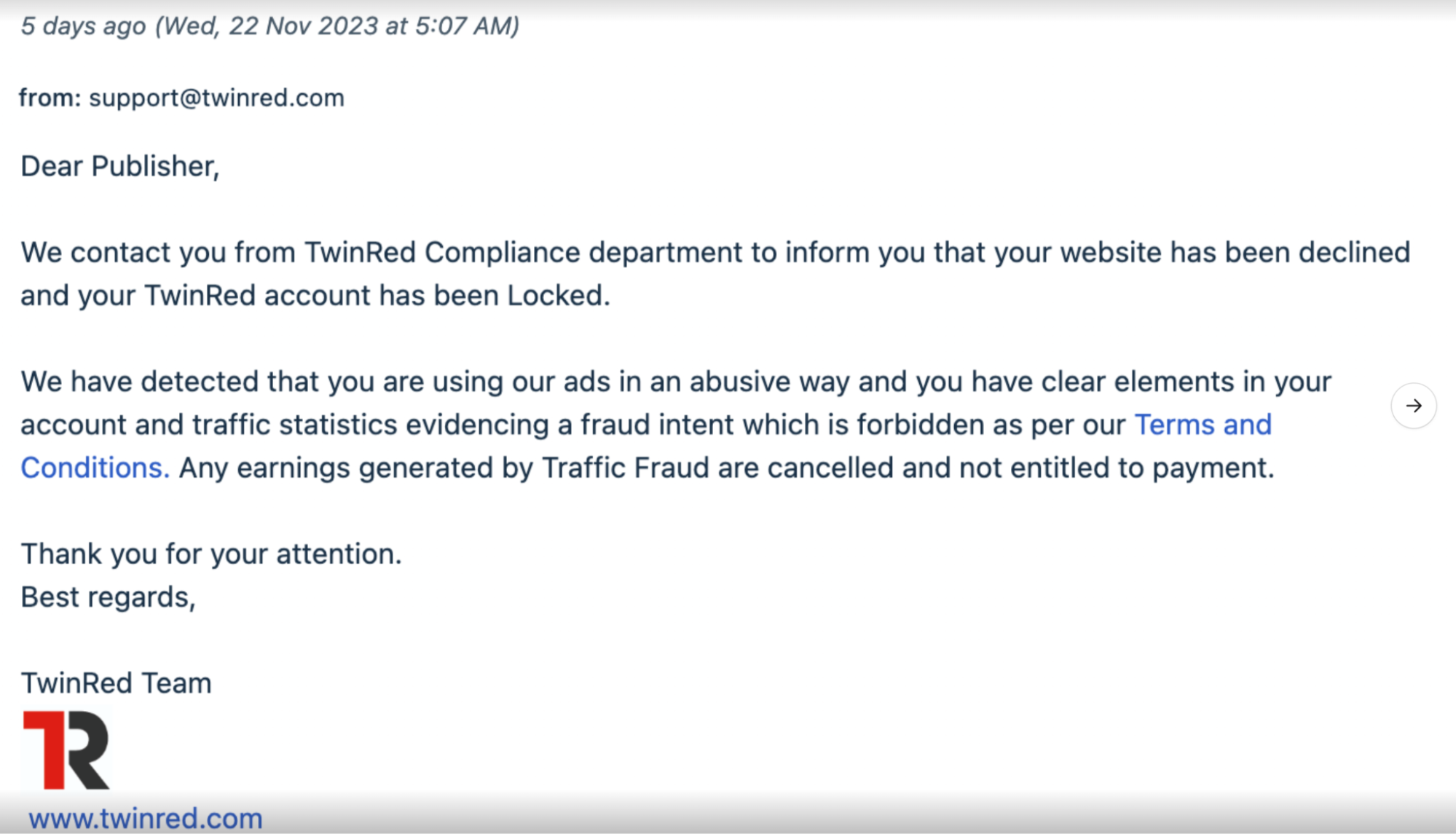Click the words "fraud intent" in the body
1456x834 pixels.
656,425
